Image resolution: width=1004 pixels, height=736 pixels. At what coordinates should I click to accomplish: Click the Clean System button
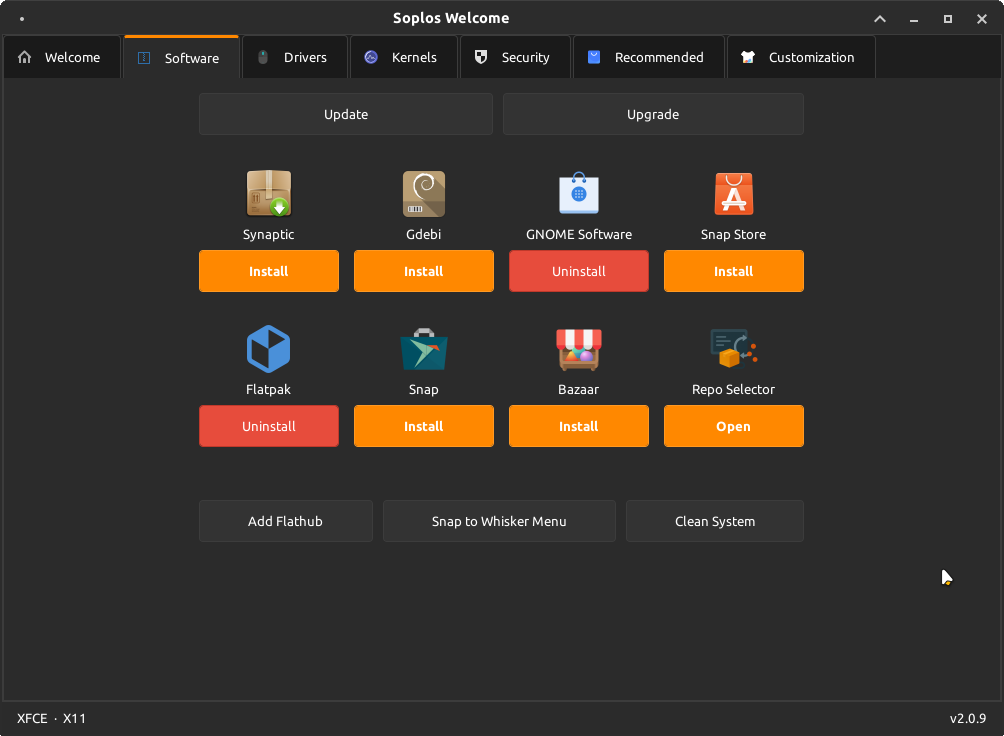[x=715, y=521]
